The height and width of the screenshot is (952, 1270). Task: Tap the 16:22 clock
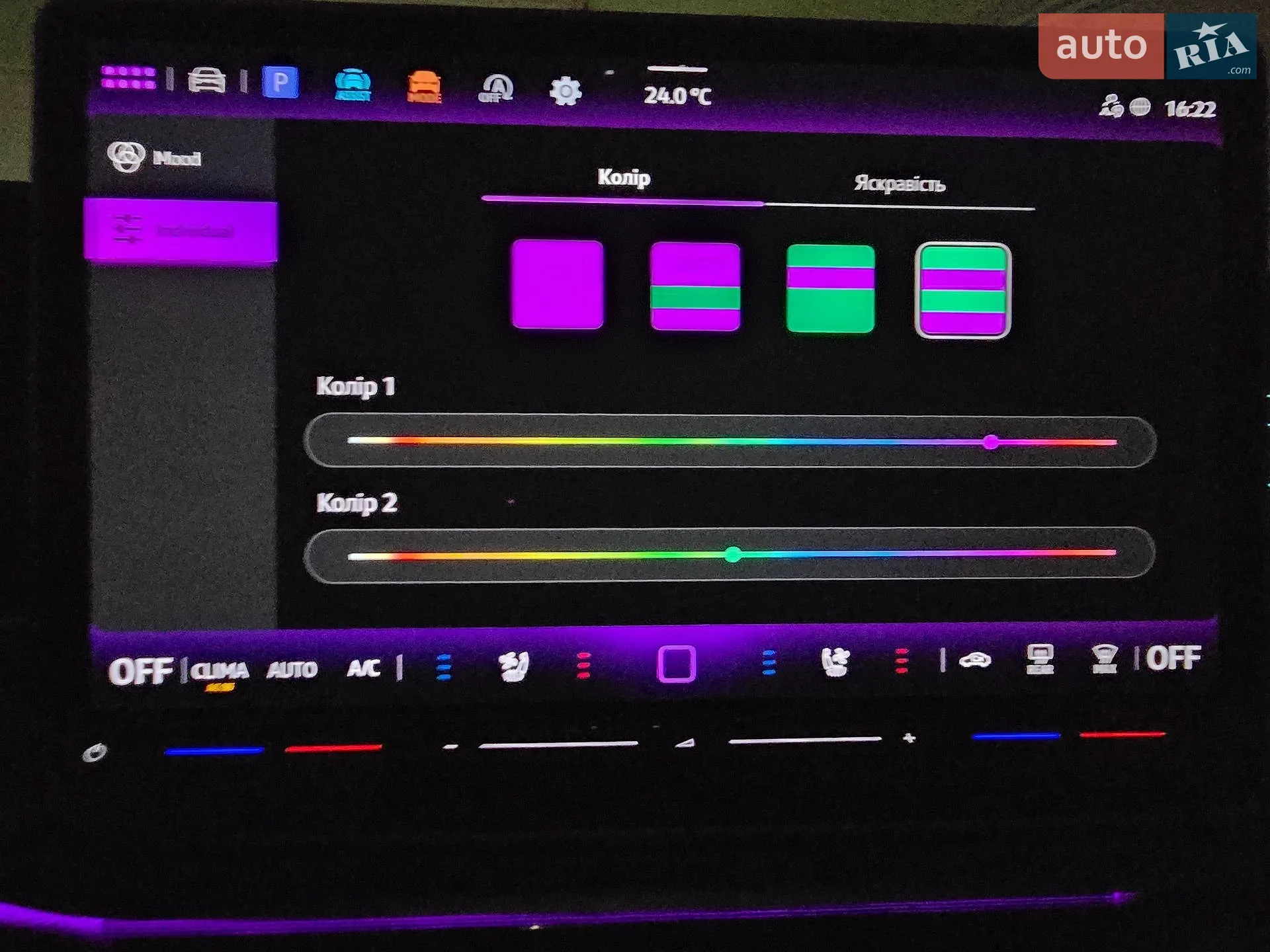(x=1190, y=108)
